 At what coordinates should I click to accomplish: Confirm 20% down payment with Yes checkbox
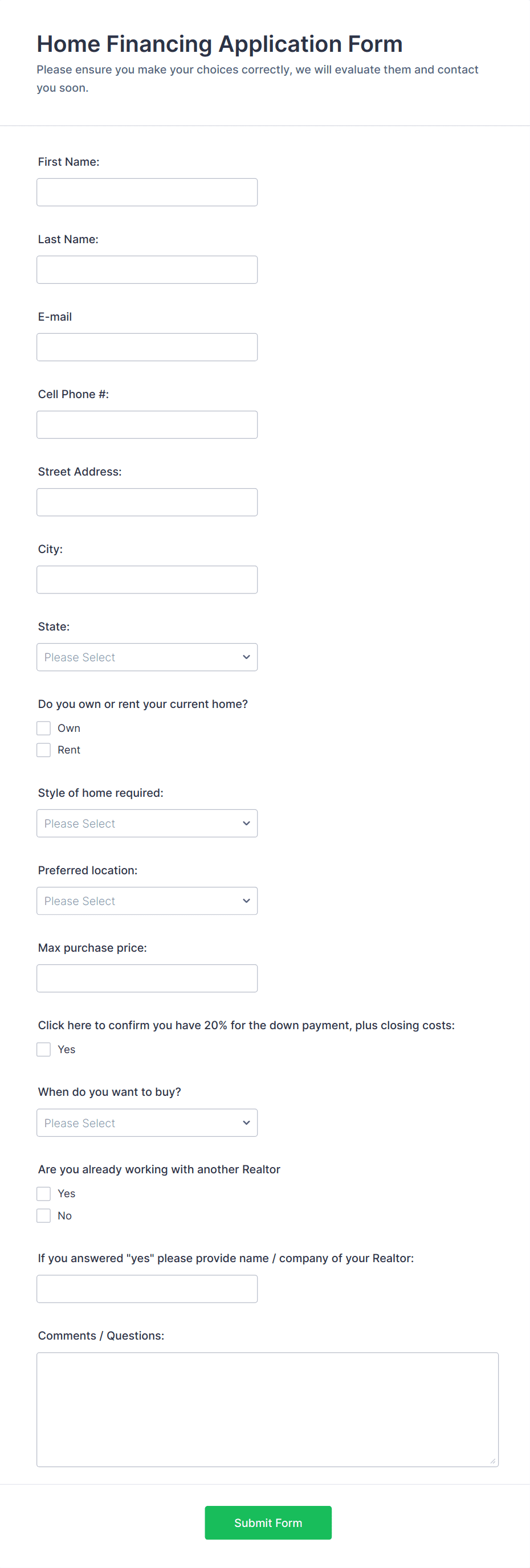pyautogui.click(x=43, y=1049)
